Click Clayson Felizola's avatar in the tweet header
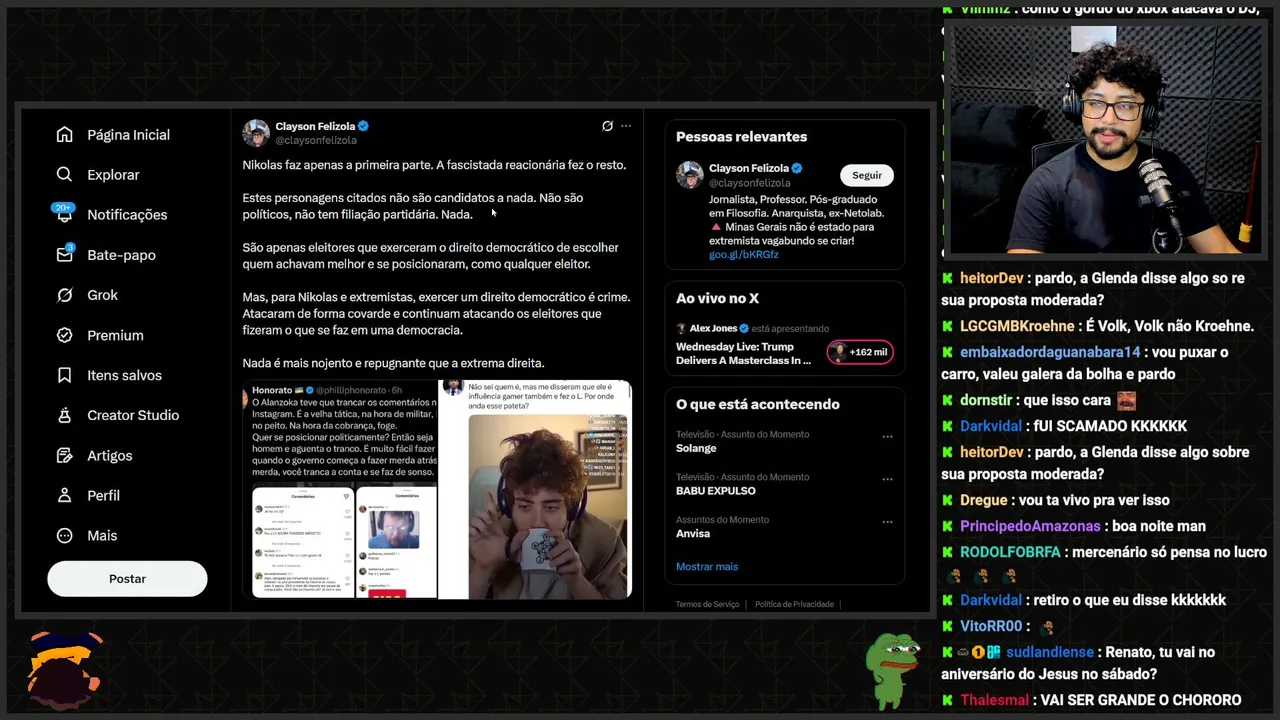Screen dimensions: 1280x720 click(x=256, y=133)
